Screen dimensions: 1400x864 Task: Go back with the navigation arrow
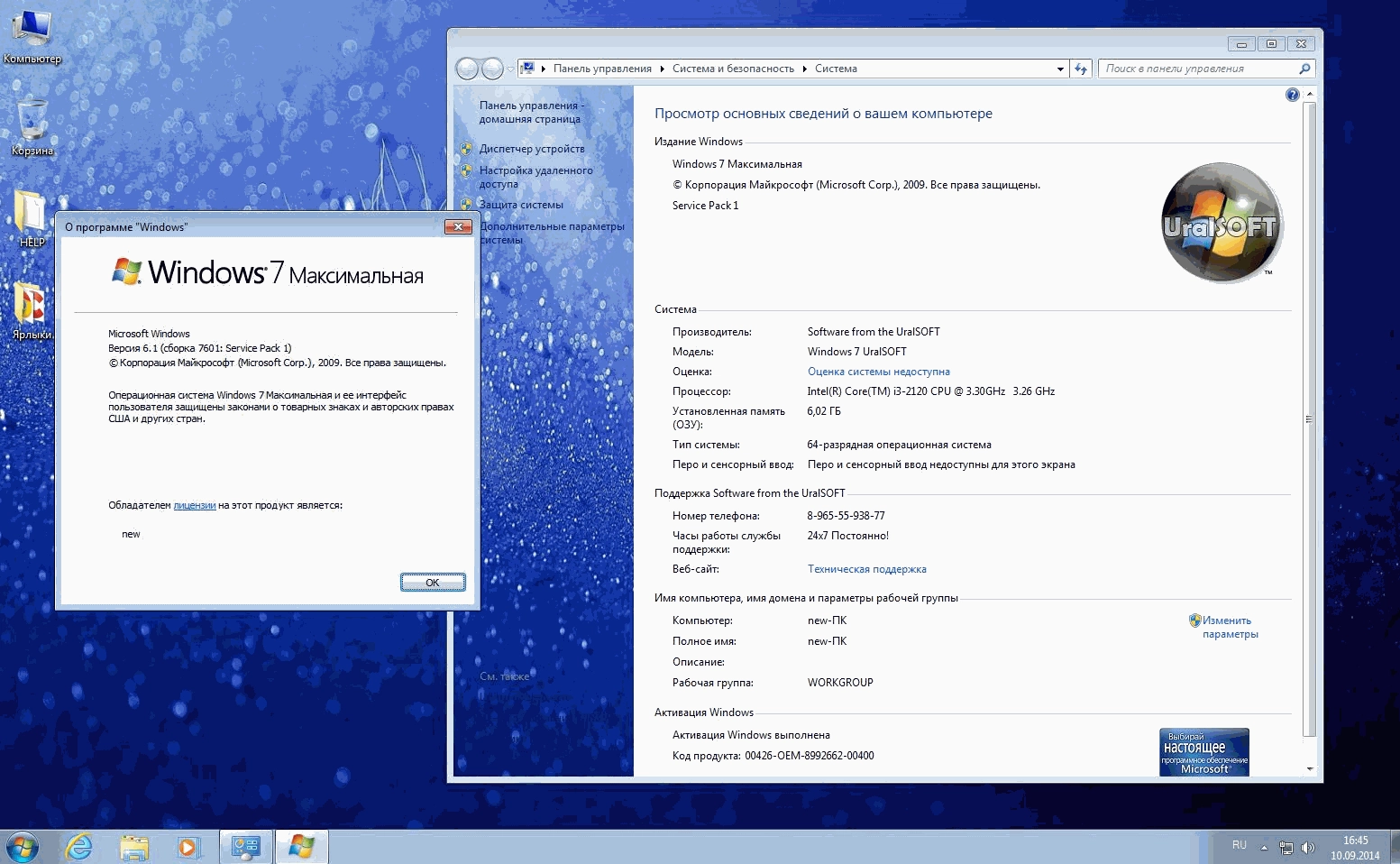(466, 69)
